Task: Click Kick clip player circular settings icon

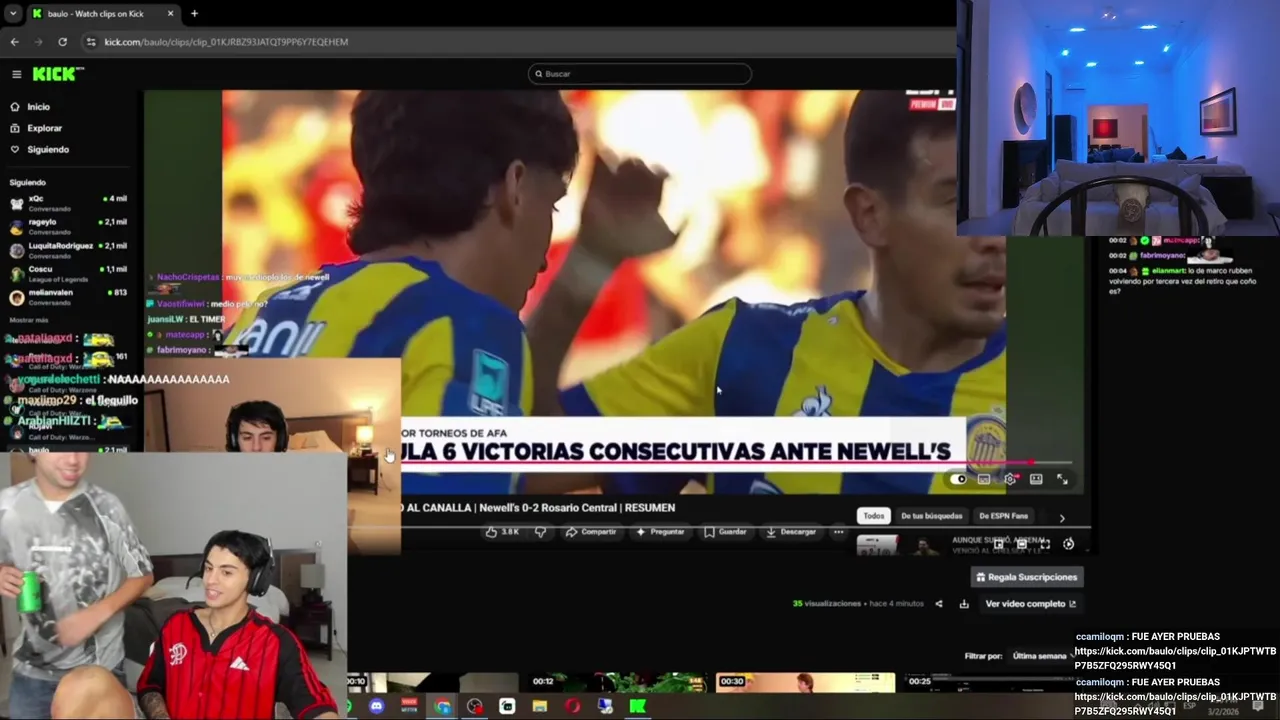Action: pos(1068,544)
